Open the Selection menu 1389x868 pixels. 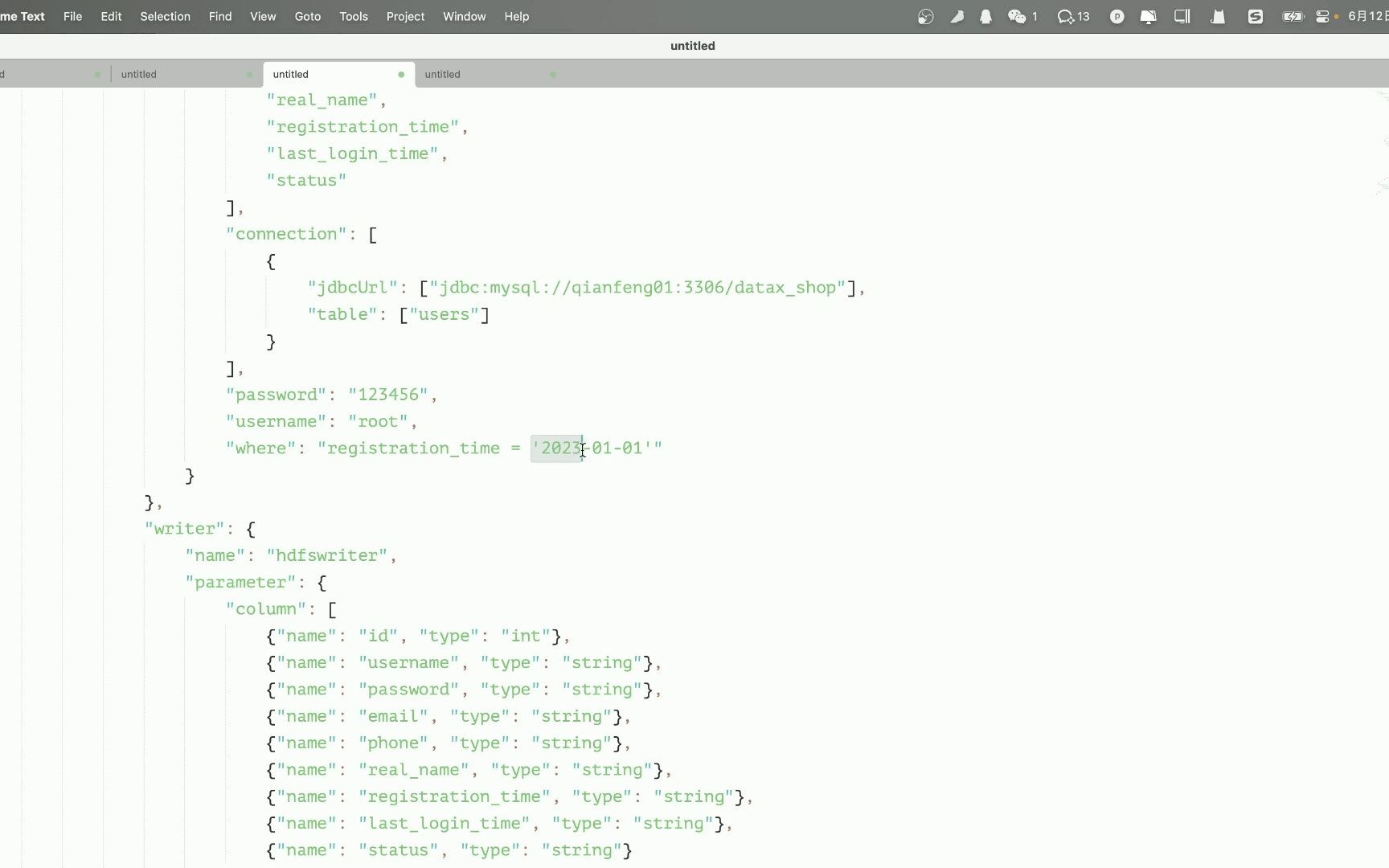[165, 16]
